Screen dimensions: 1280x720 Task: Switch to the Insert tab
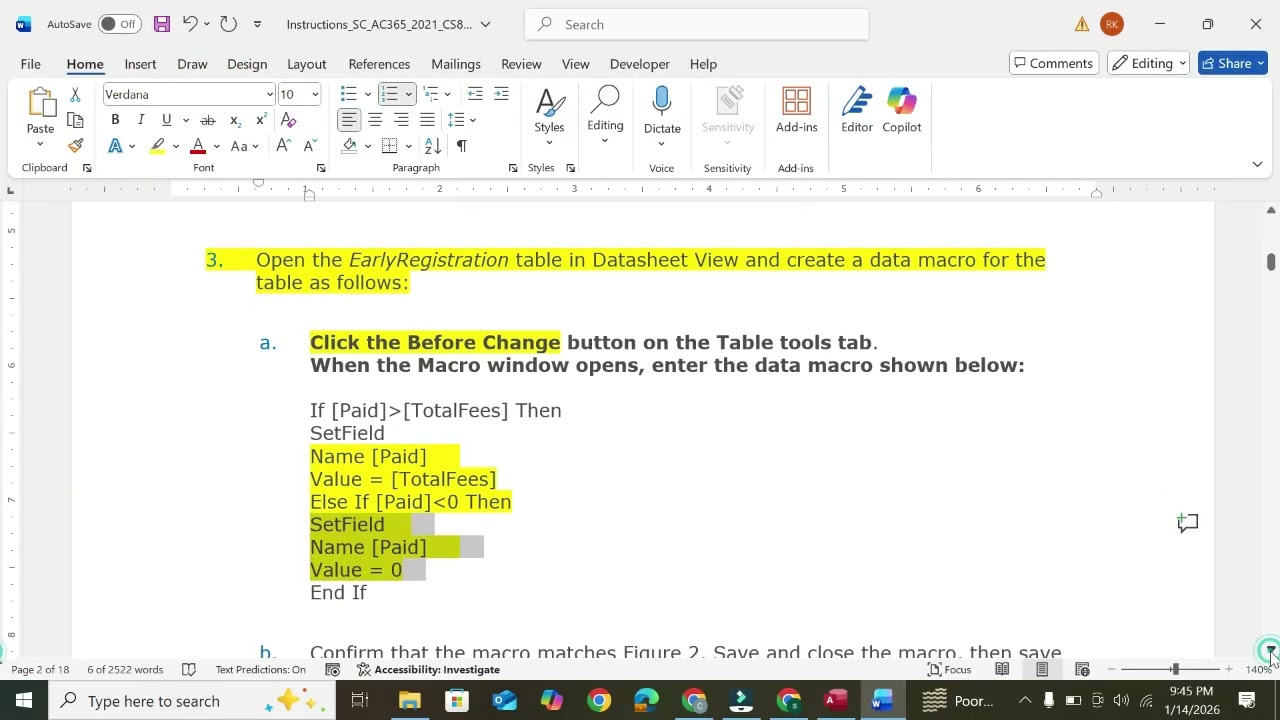click(140, 64)
